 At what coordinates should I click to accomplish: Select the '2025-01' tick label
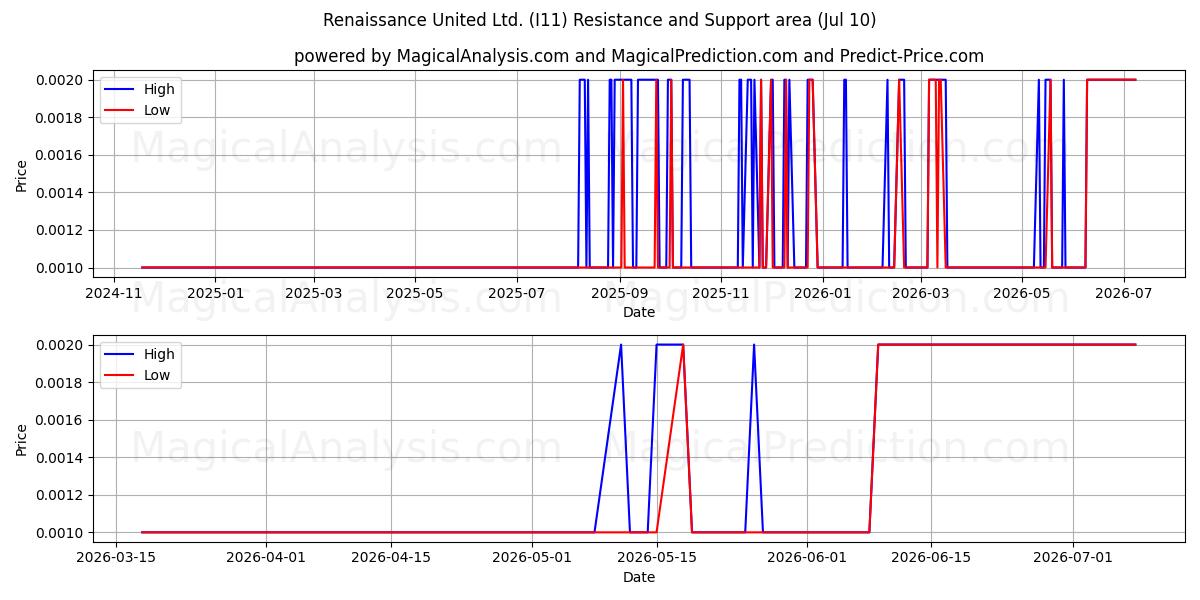click(215, 293)
